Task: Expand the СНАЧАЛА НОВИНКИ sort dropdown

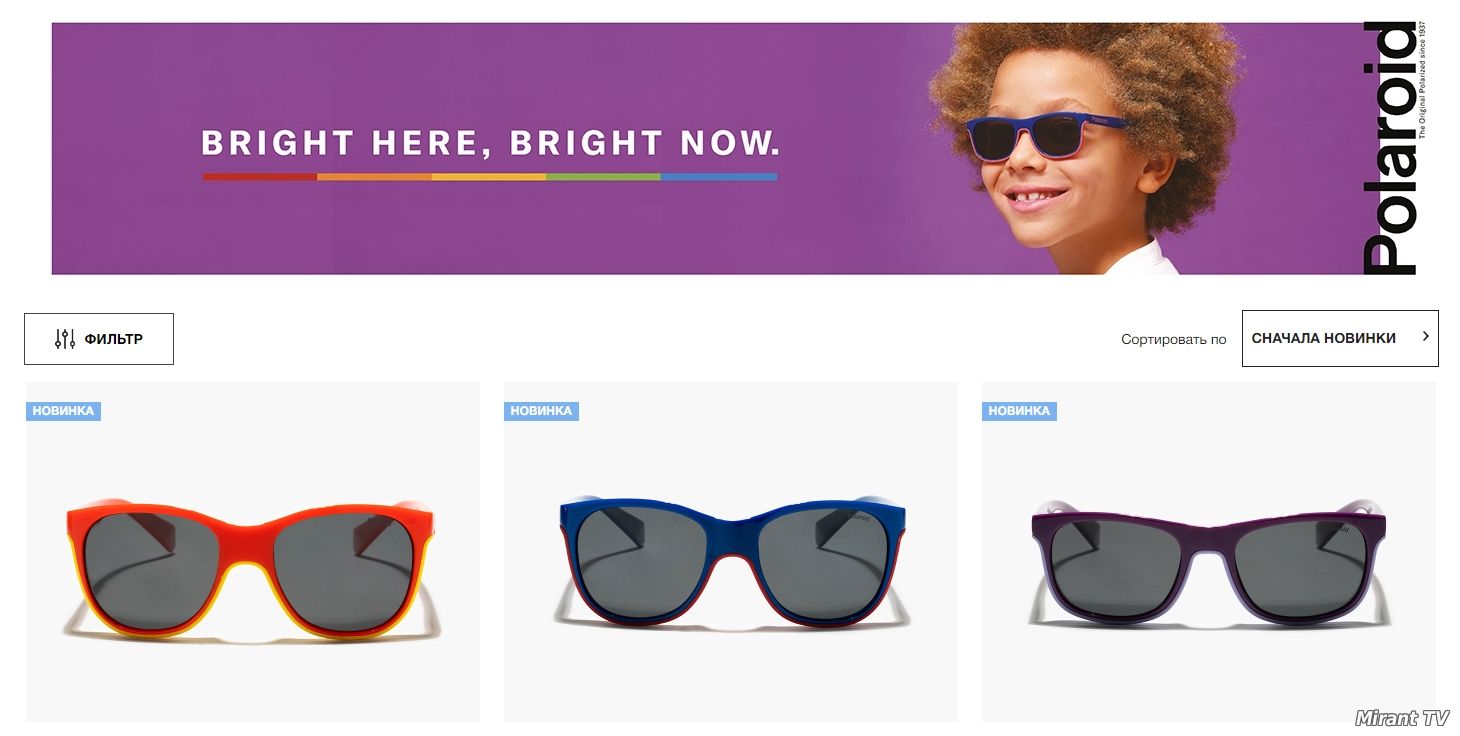Action: tap(1340, 338)
